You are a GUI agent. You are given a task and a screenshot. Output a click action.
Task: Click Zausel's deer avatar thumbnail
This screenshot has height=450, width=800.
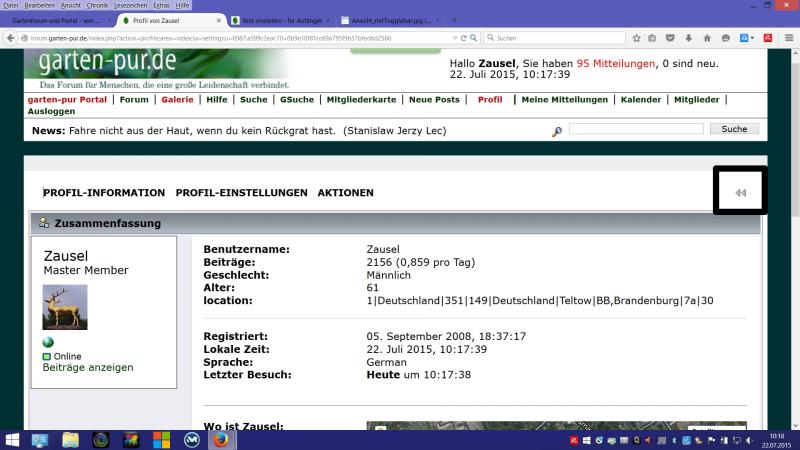pyautogui.click(x=65, y=307)
